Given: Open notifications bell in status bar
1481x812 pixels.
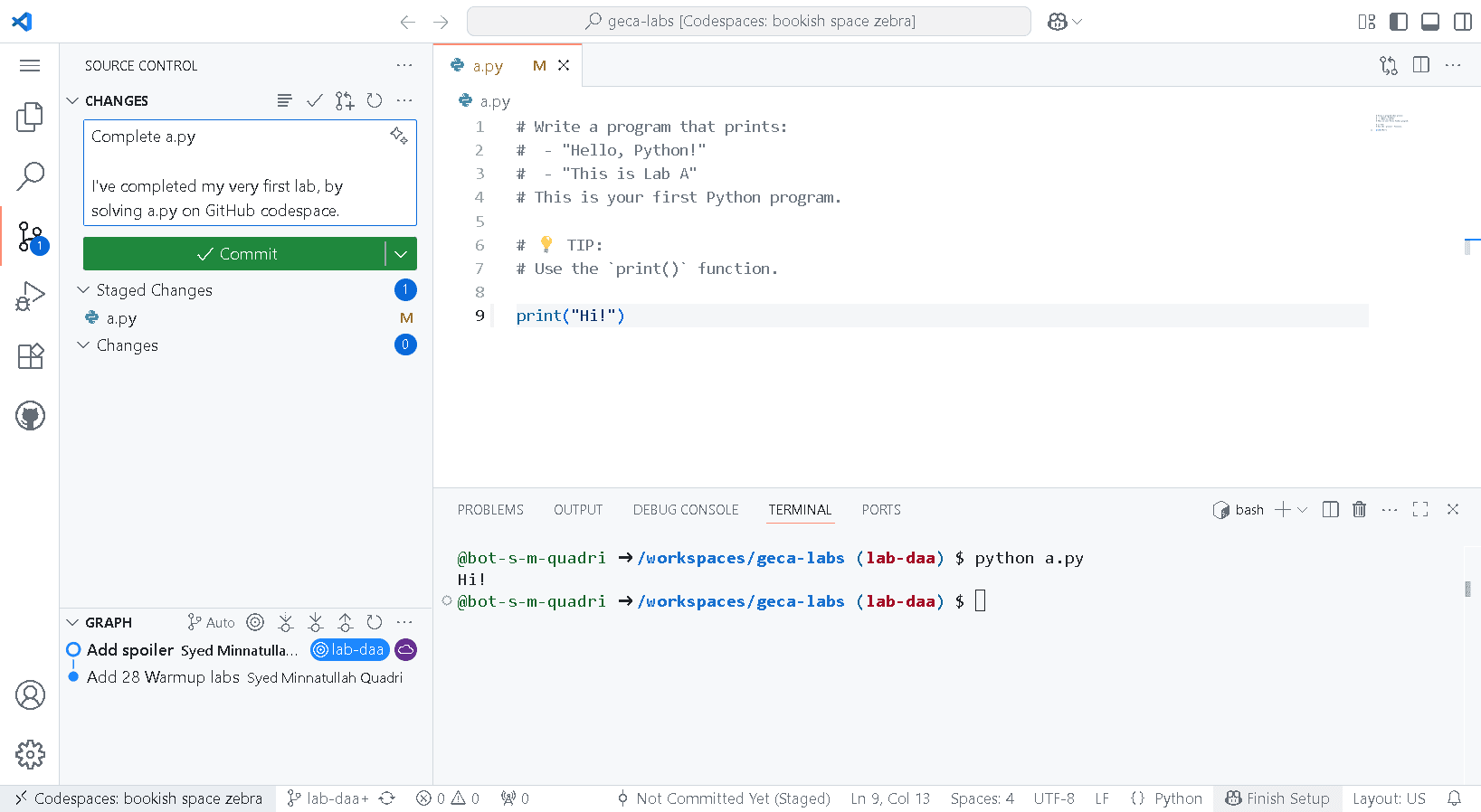Looking at the screenshot, I should tap(1454, 798).
